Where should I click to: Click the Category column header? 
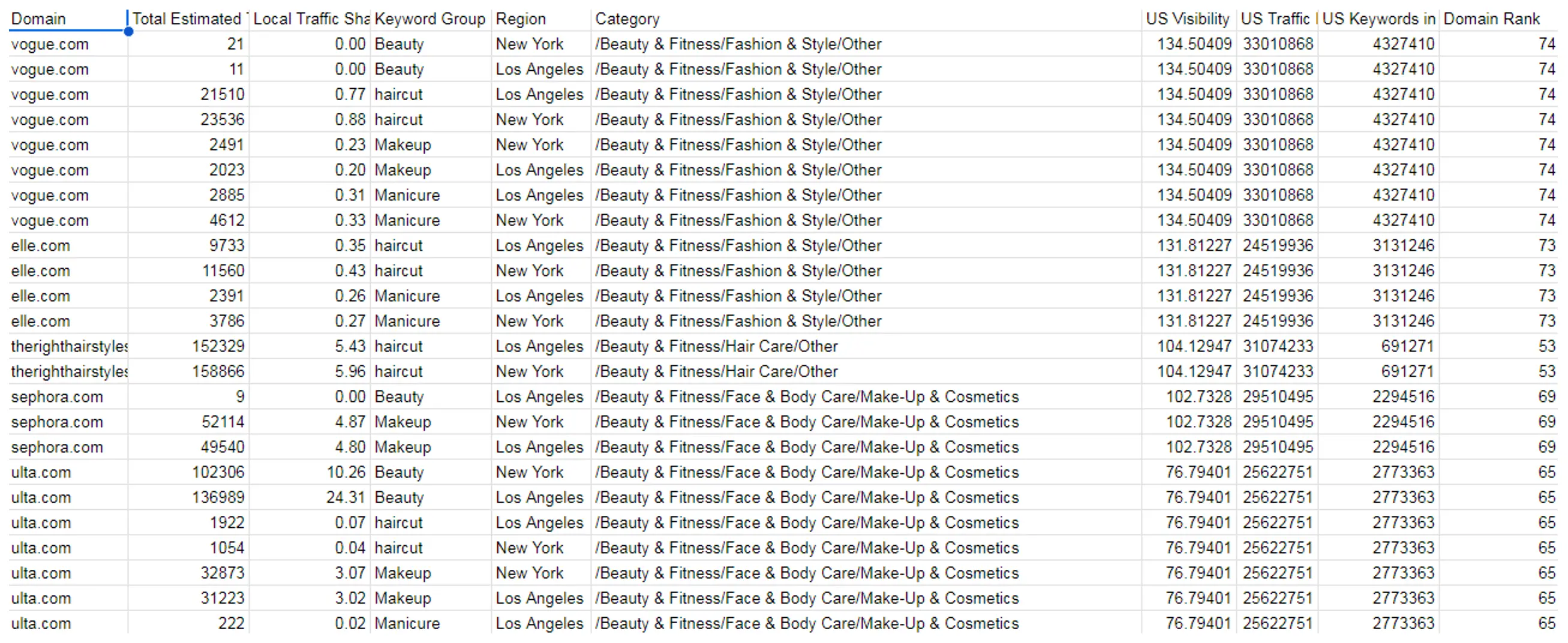click(x=866, y=19)
